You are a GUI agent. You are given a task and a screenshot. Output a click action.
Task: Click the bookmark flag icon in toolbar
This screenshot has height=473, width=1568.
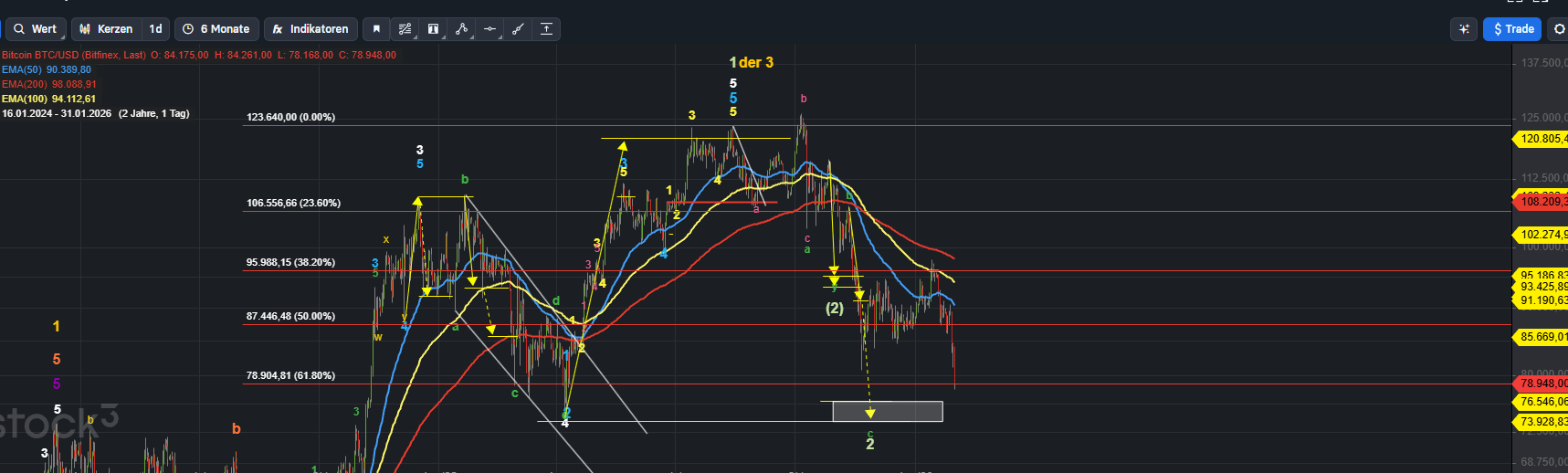[x=376, y=29]
